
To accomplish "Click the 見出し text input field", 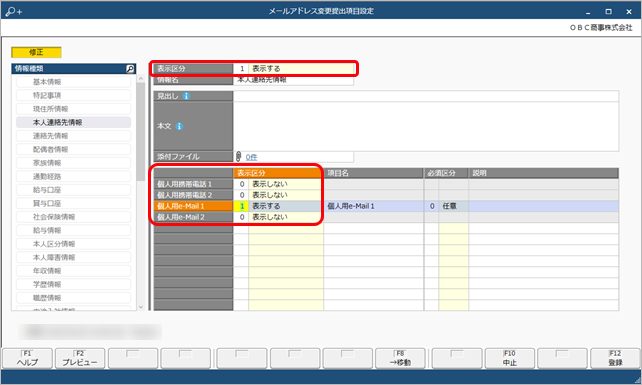I will click(x=426, y=96).
